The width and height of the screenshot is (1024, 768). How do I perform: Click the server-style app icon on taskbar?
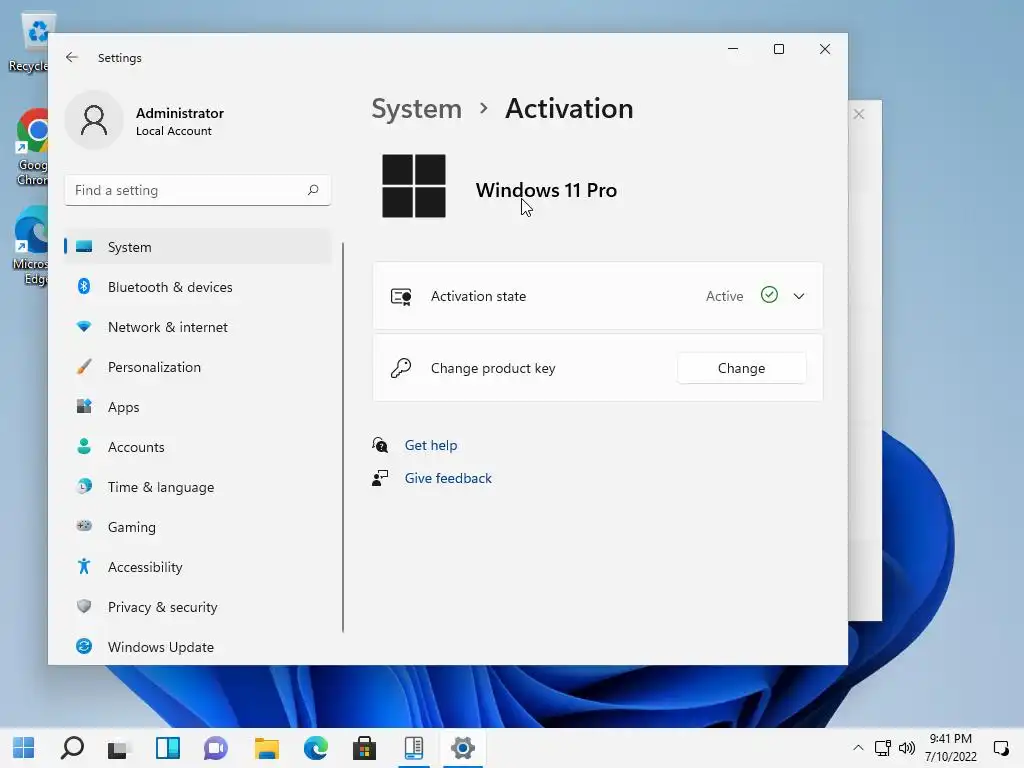pos(413,748)
